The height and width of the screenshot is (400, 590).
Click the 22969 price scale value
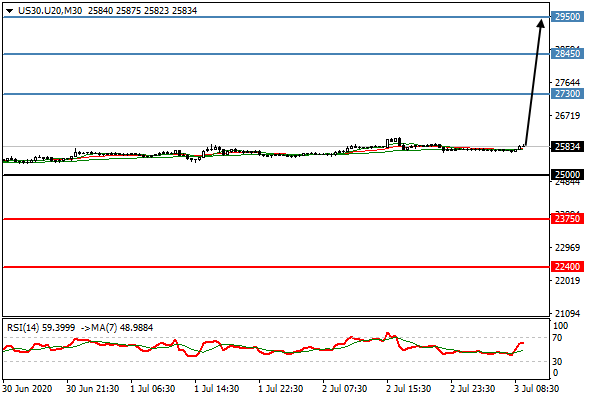click(x=567, y=248)
